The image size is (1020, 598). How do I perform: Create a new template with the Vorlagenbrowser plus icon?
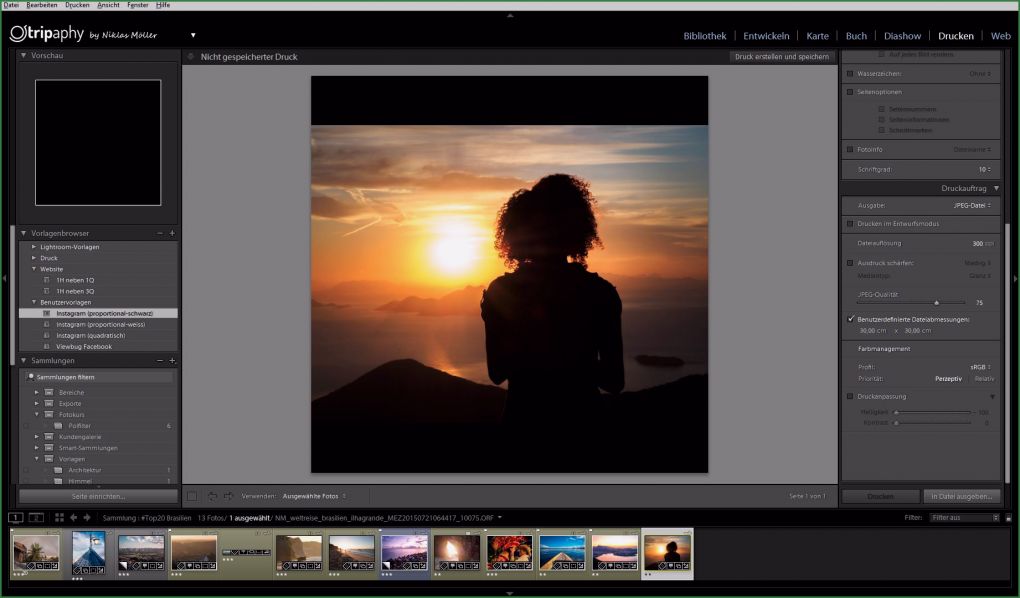(x=172, y=232)
